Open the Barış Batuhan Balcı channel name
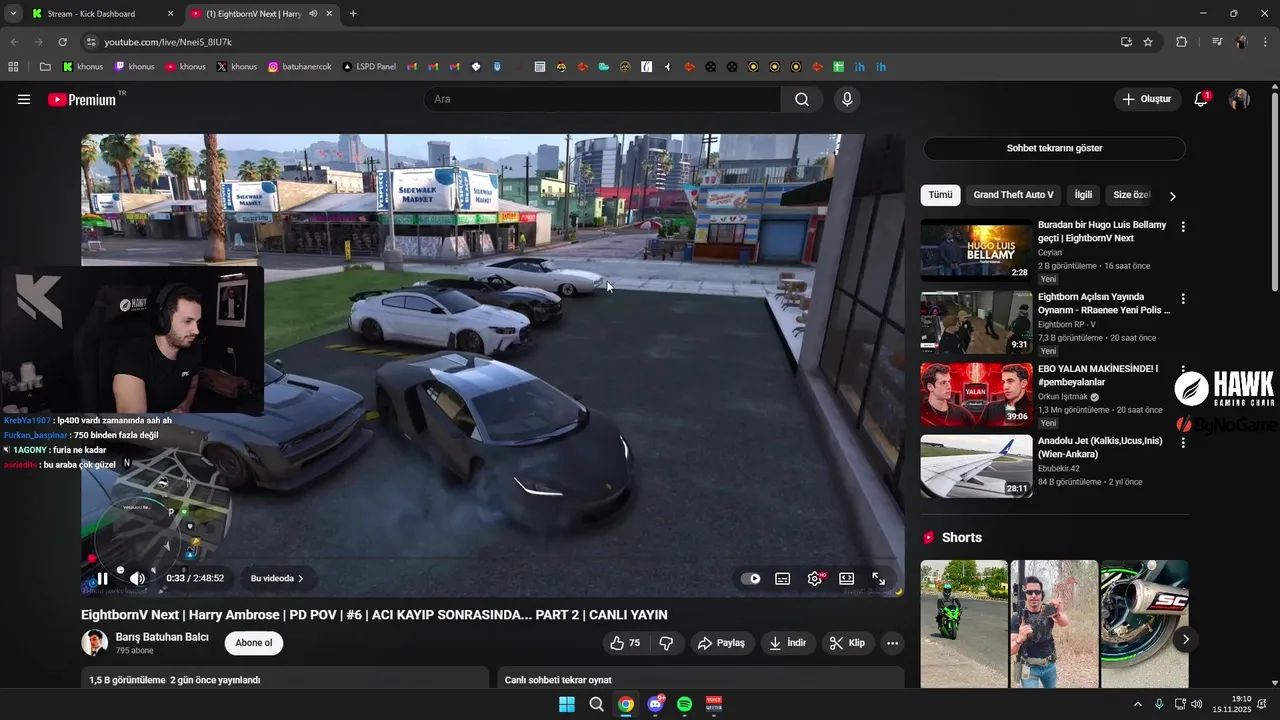 tap(162, 637)
